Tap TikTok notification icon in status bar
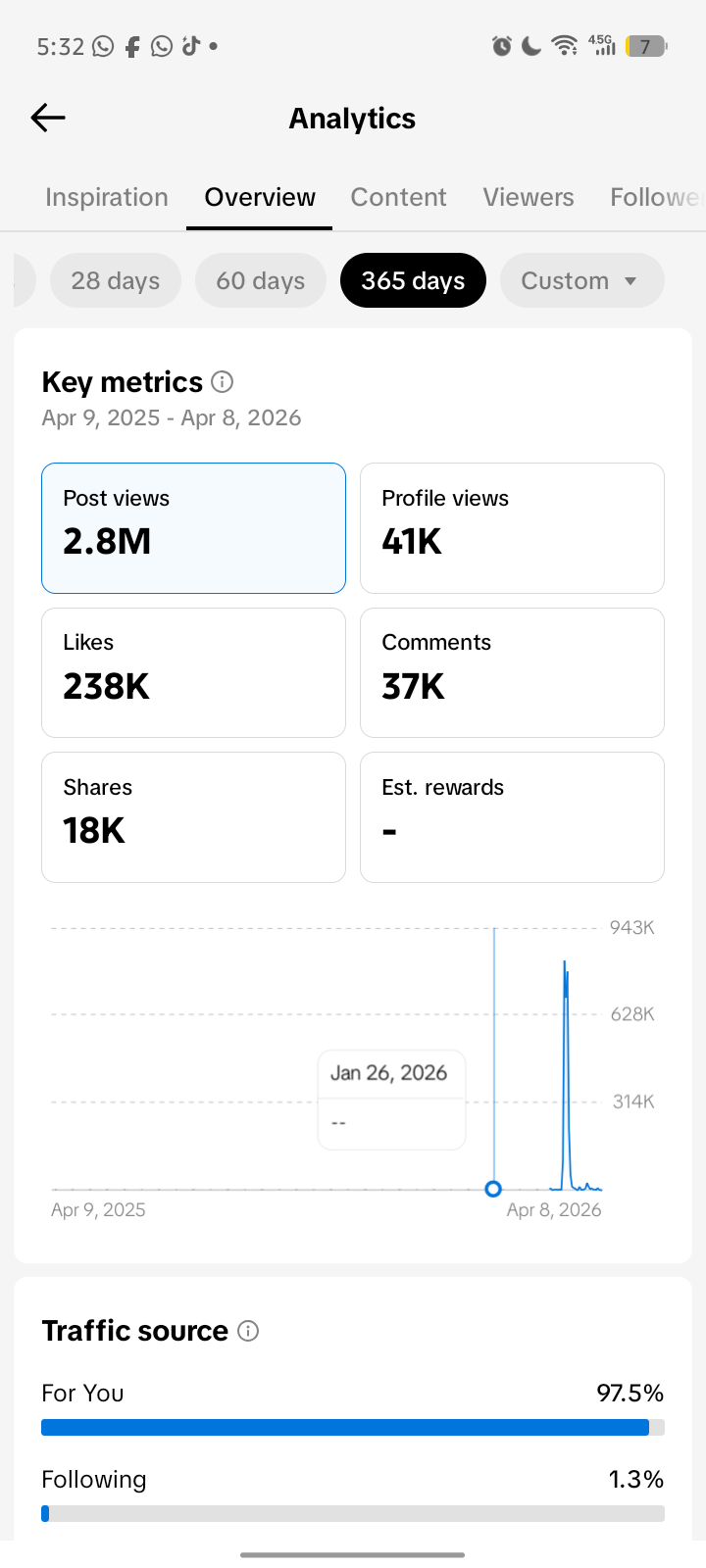 [x=190, y=46]
